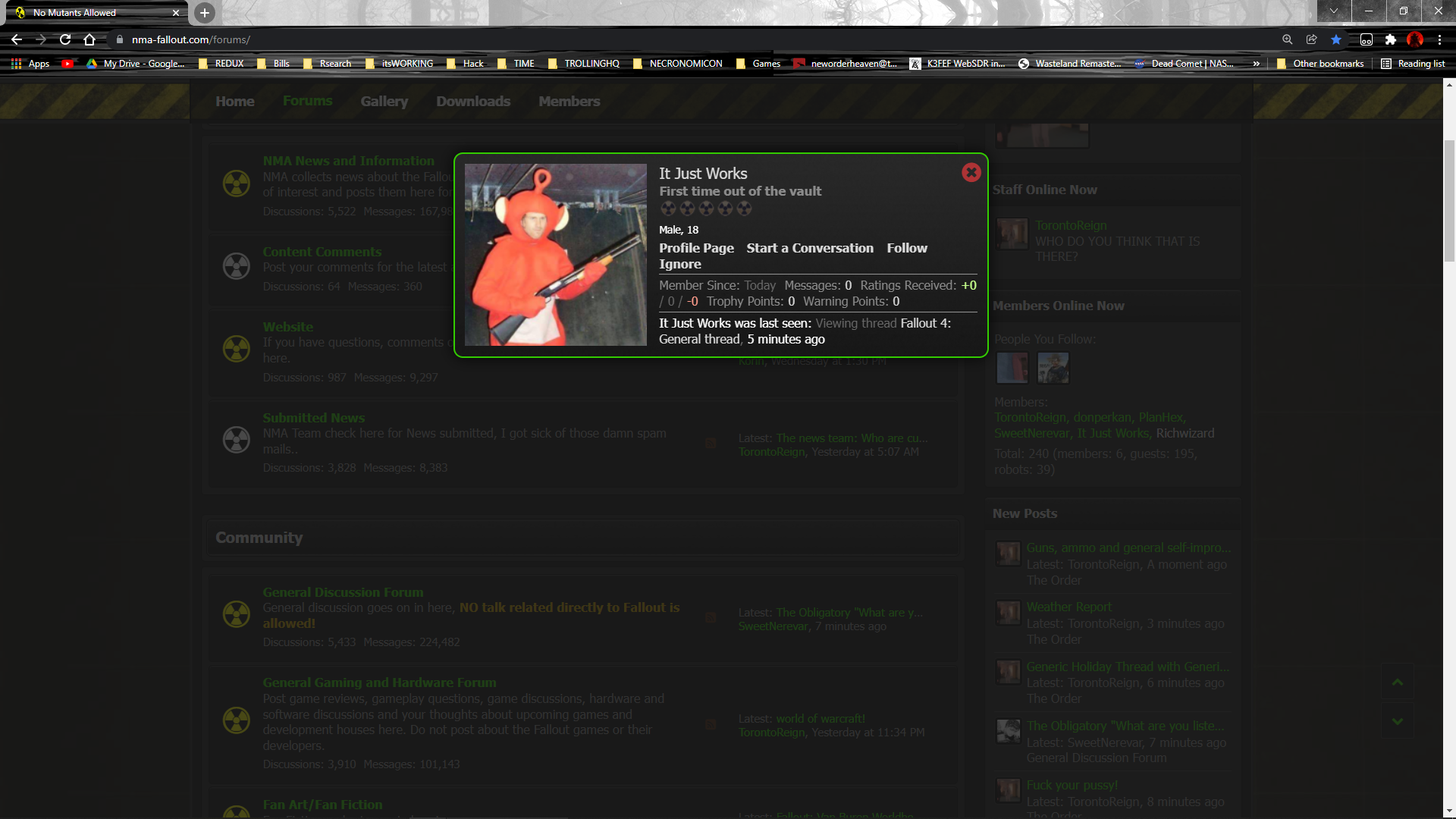Click radiation icon beside Content Comments
The height and width of the screenshot is (819, 1456).
point(237,266)
